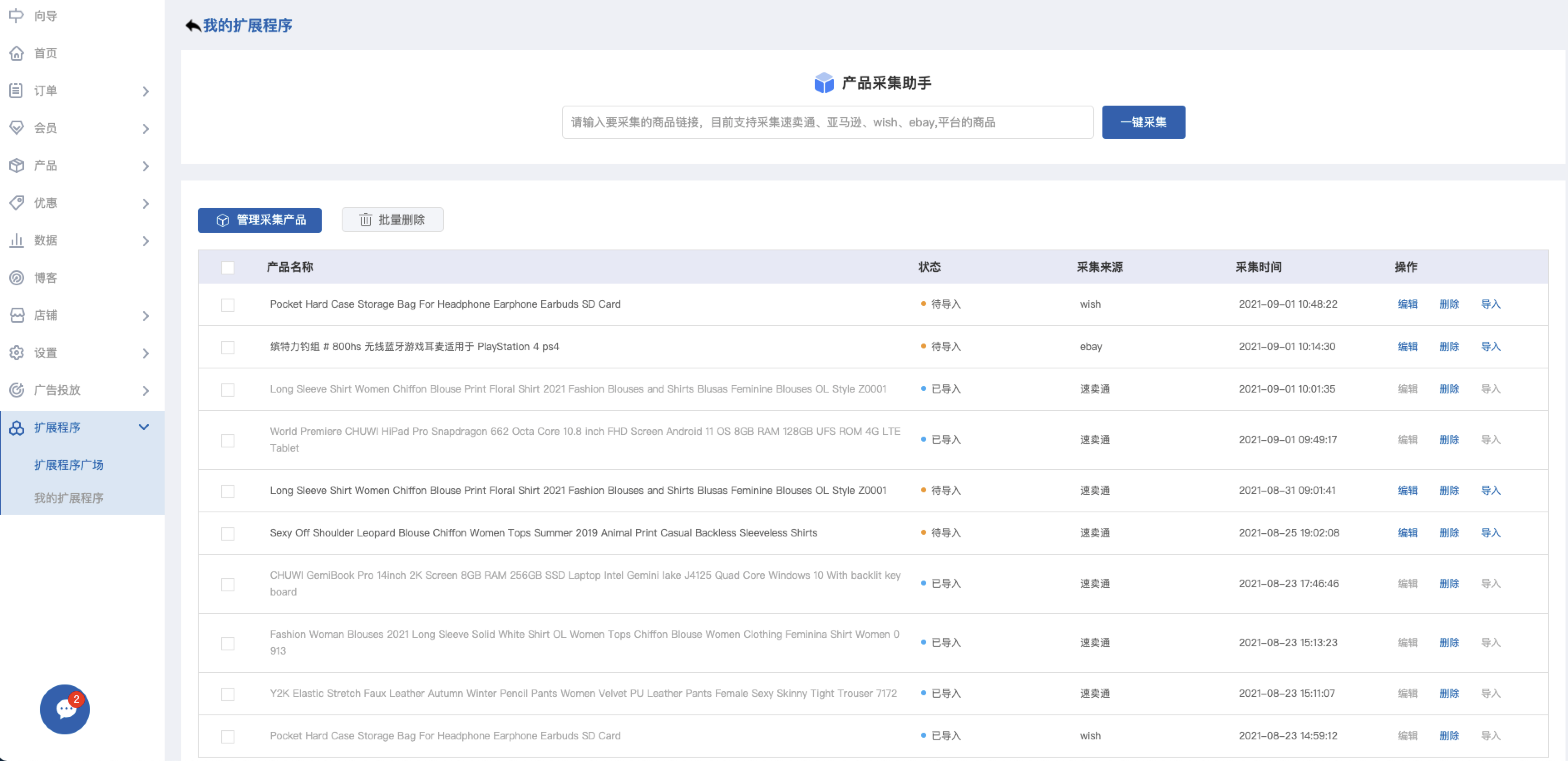The image size is (1568, 761).
Task: Click 删除 for the CHUWI GemiBook Pro row
Action: (x=1448, y=583)
